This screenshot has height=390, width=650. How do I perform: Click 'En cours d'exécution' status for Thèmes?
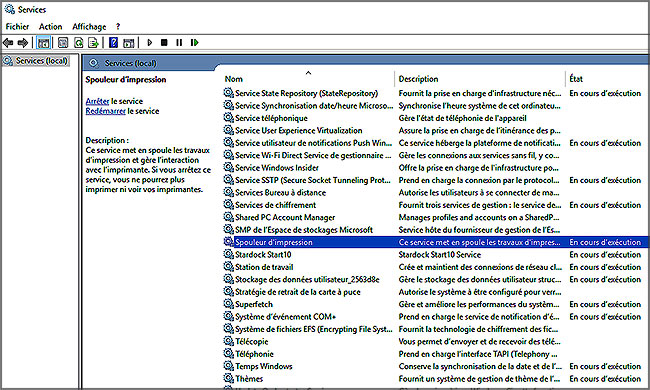click(605, 379)
